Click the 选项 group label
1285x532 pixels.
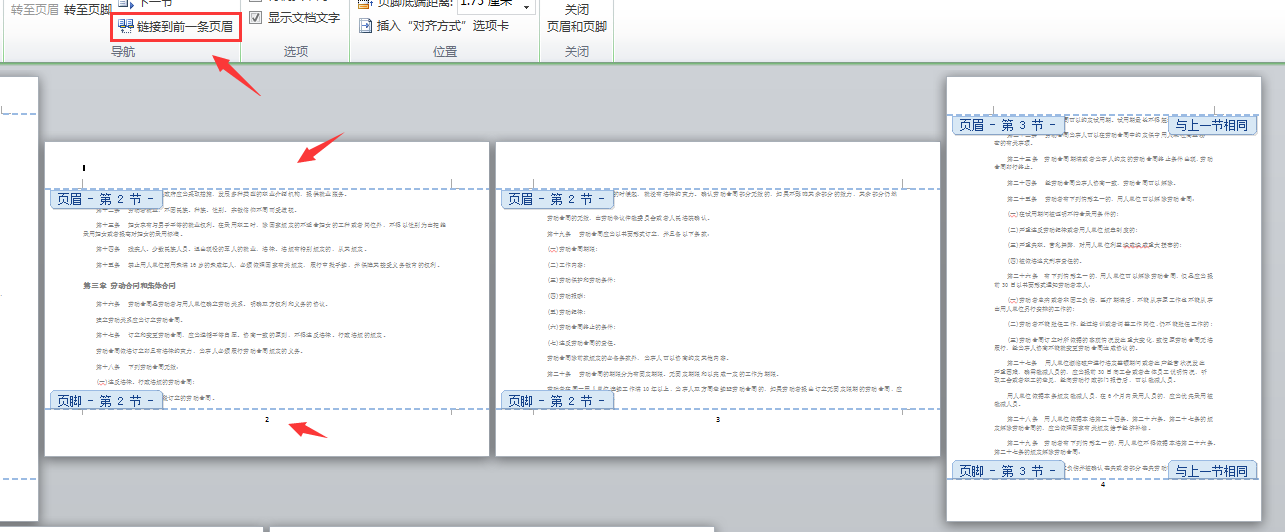click(x=296, y=52)
